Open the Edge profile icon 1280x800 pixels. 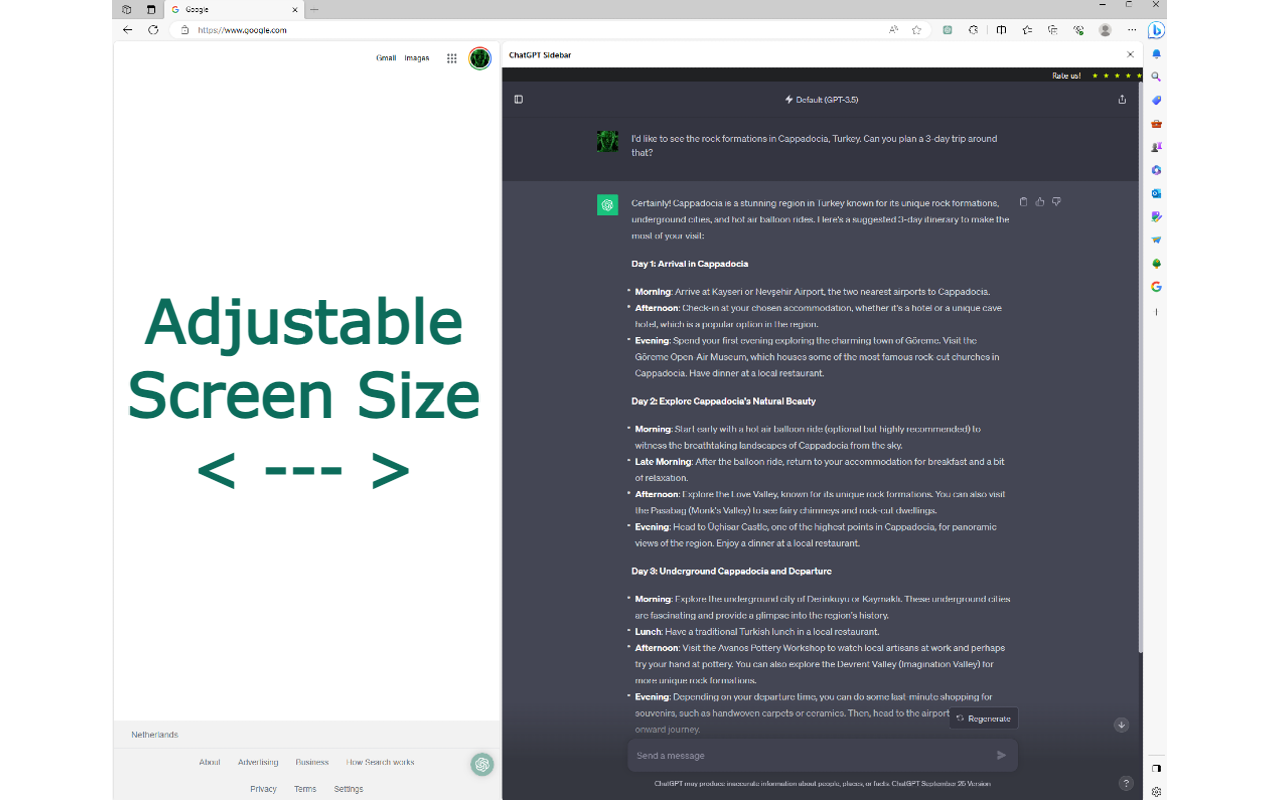(x=1105, y=30)
